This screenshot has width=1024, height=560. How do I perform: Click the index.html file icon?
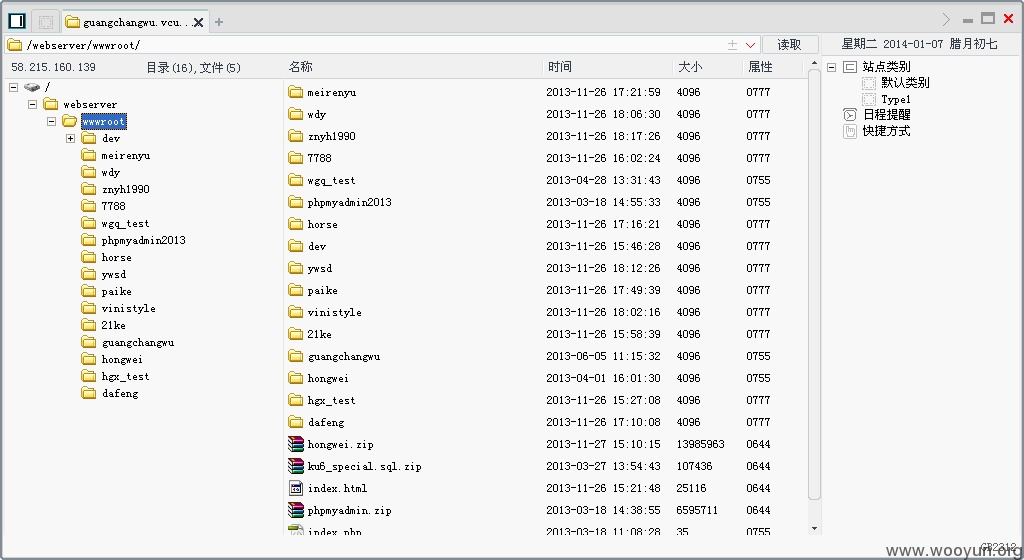coord(296,488)
